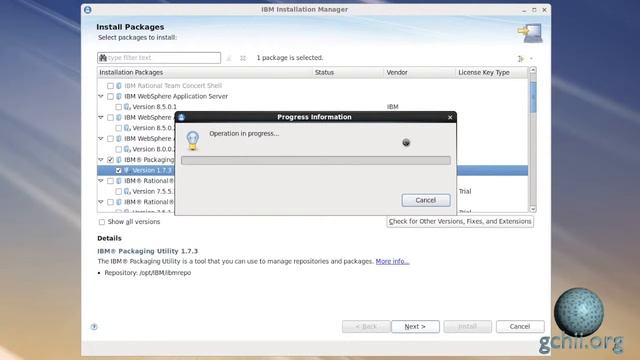Click the 'IBM® Packaging Utility 1.7.3' details heading
Viewport: 640px width, 360px height.
pyautogui.click(x=148, y=251)
